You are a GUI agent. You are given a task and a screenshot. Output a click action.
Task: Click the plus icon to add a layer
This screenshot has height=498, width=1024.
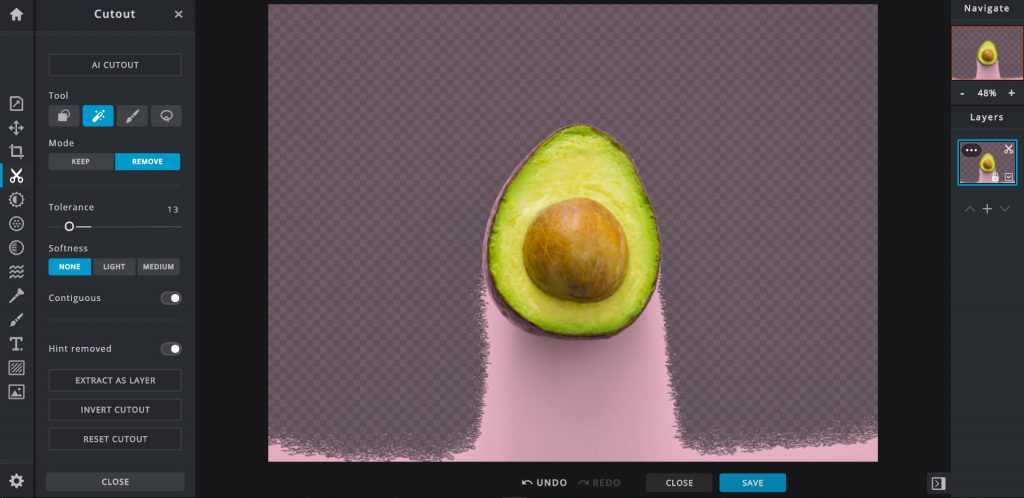[x=987, y=209]
